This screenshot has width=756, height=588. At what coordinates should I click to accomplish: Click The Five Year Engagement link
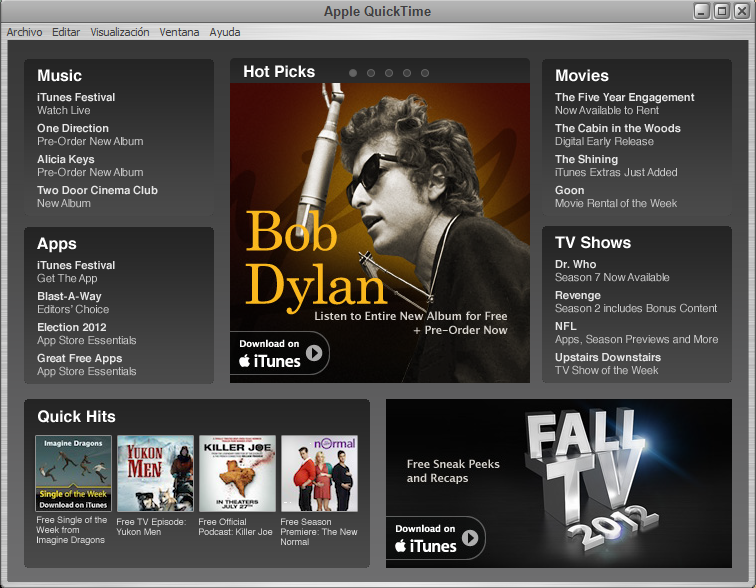pyautogui.click(x=624, y=97)
